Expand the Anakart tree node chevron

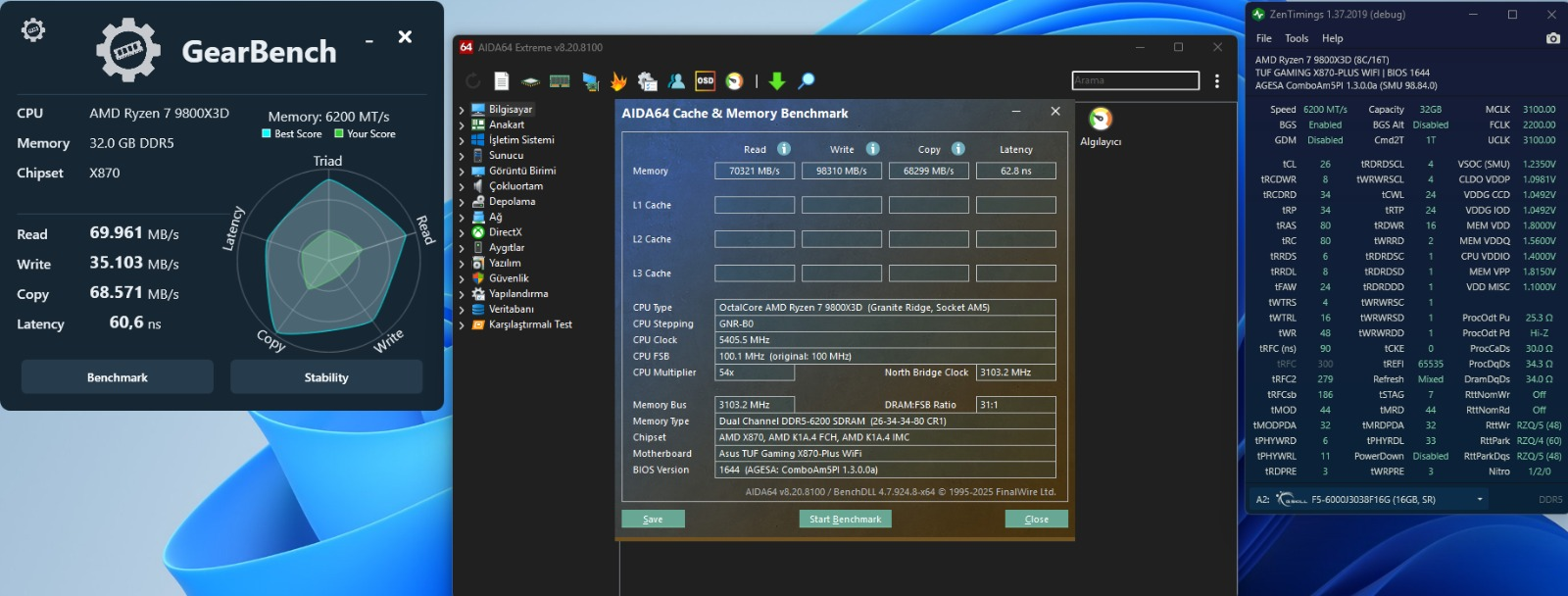click(462, 125)
